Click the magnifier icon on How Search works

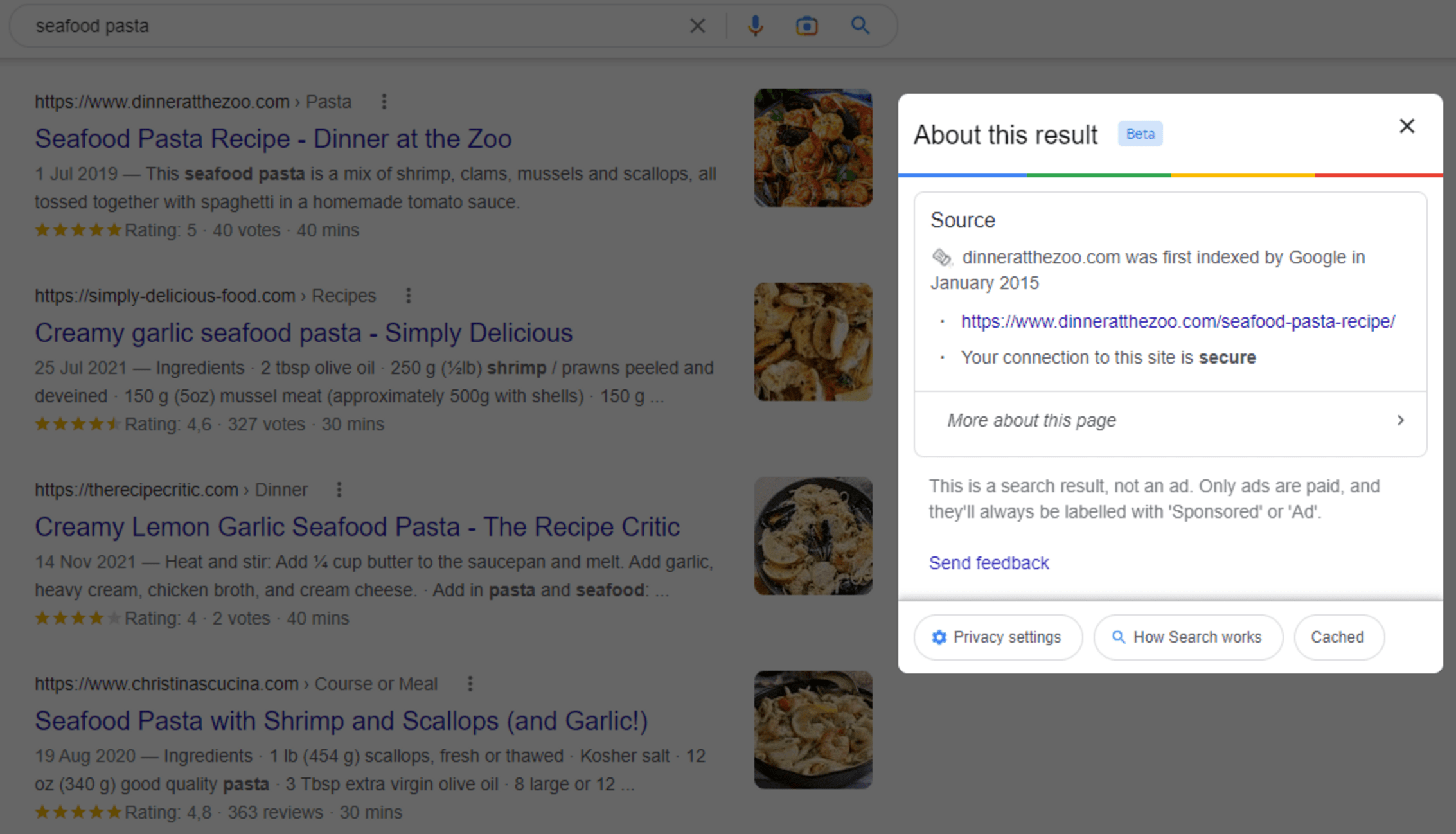[x=1118, y=637]
